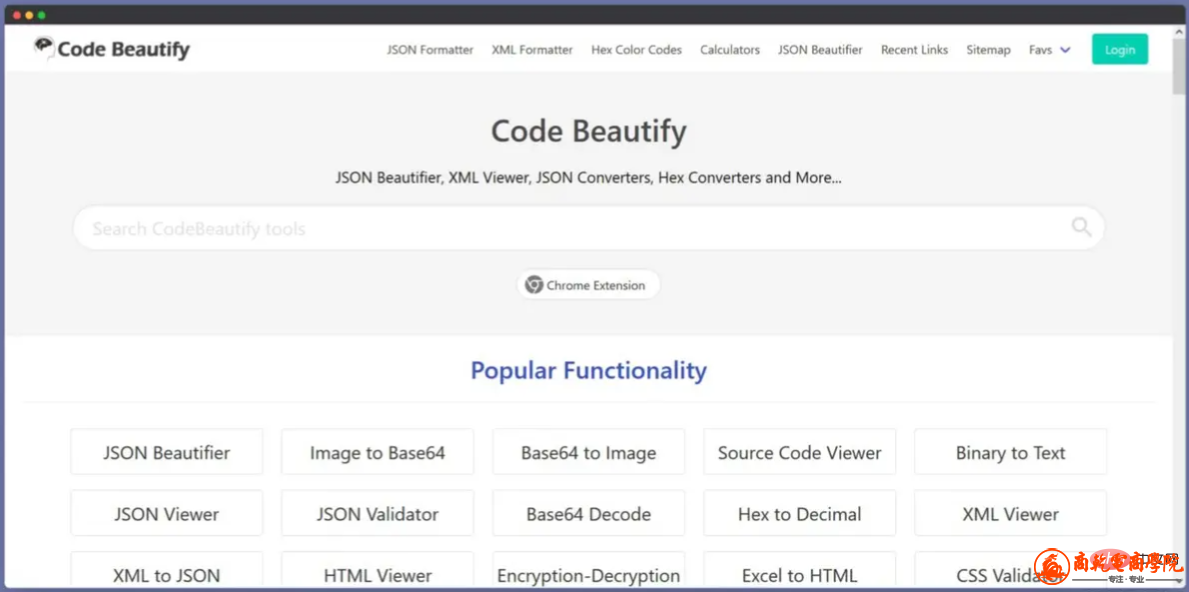Click the search magnifier icon

[1081, 227]
